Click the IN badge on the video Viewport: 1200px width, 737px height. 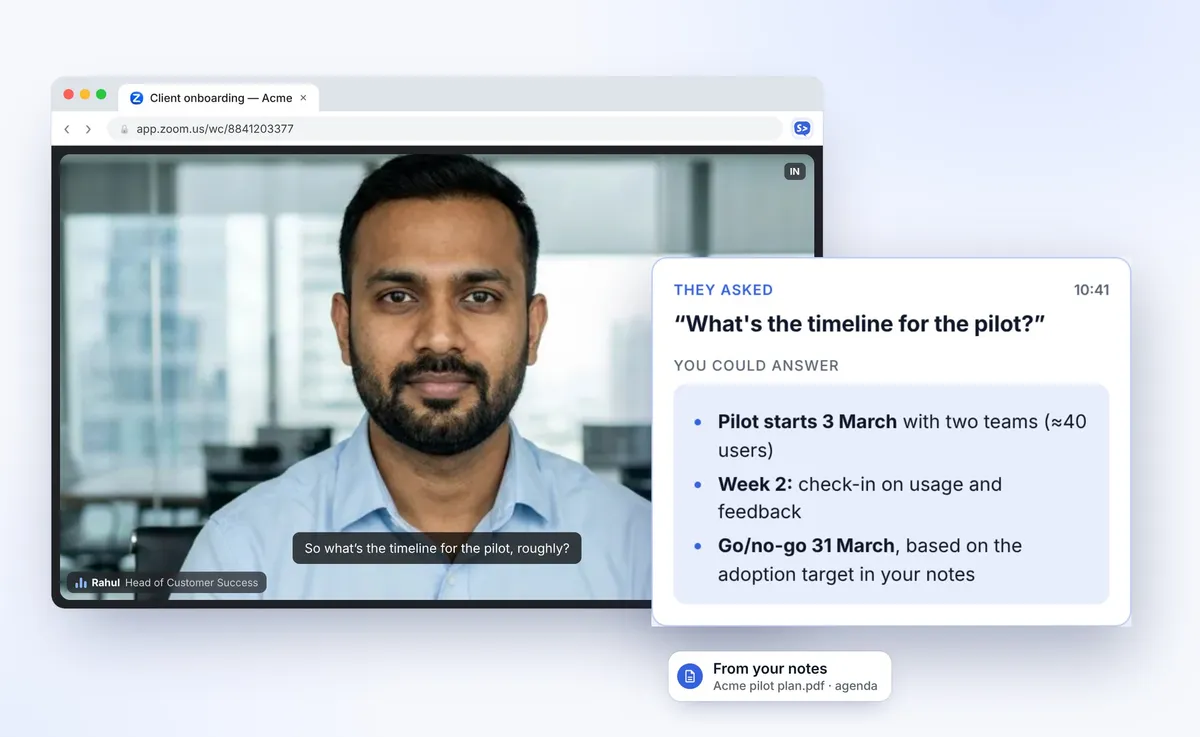tap(795, 172)
